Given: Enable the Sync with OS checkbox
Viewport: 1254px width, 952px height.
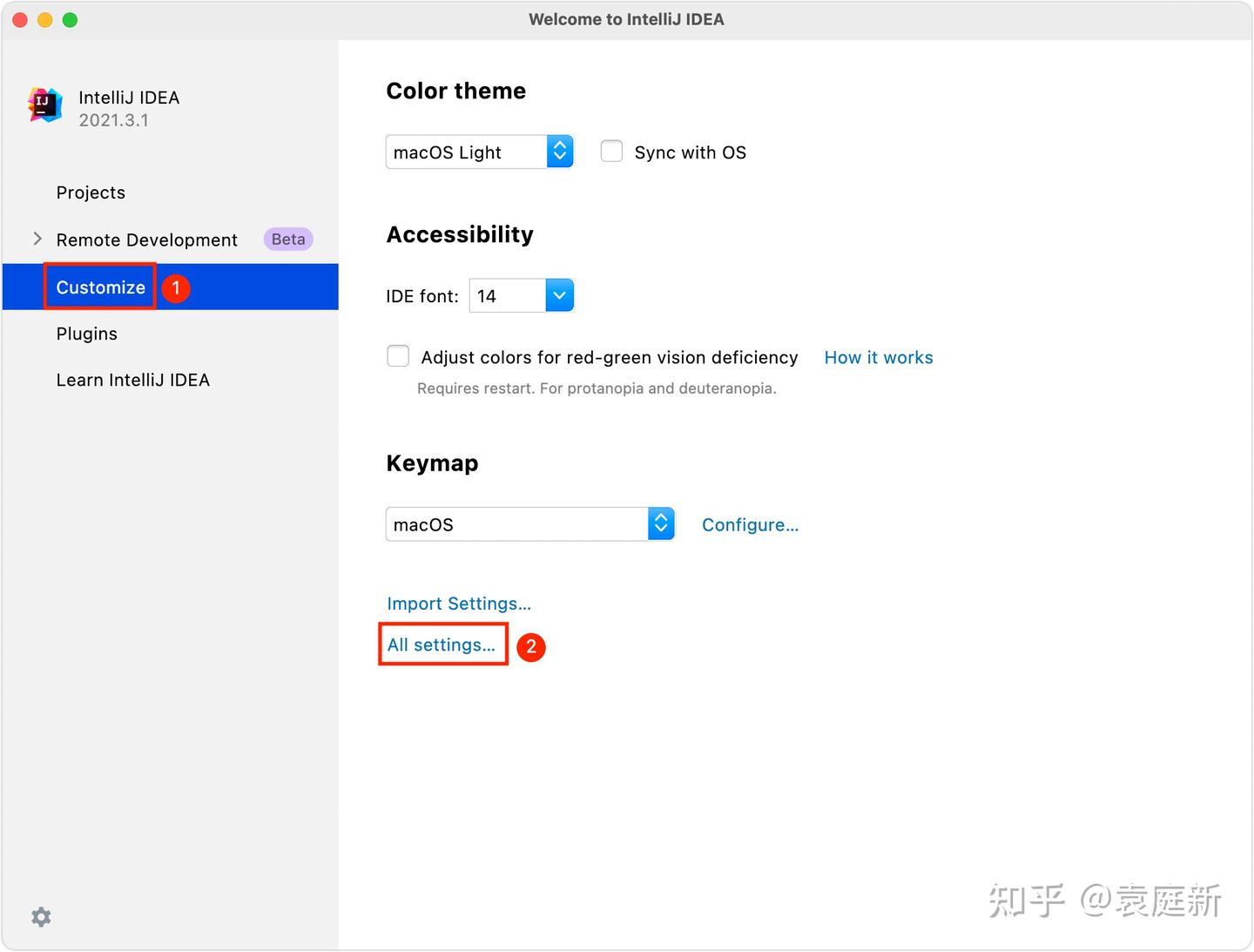Looking at the screenshot, I should pos(612,152).
